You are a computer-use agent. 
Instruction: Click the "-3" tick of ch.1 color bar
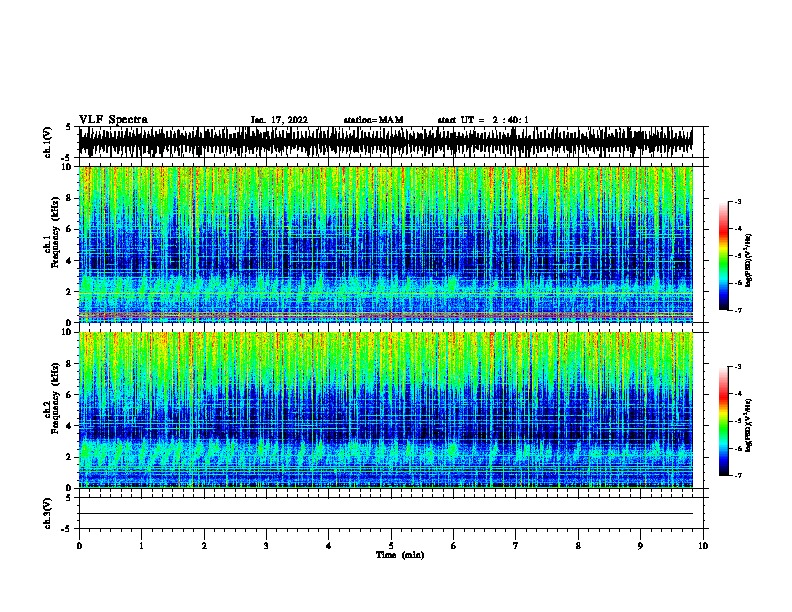point(737,202)
